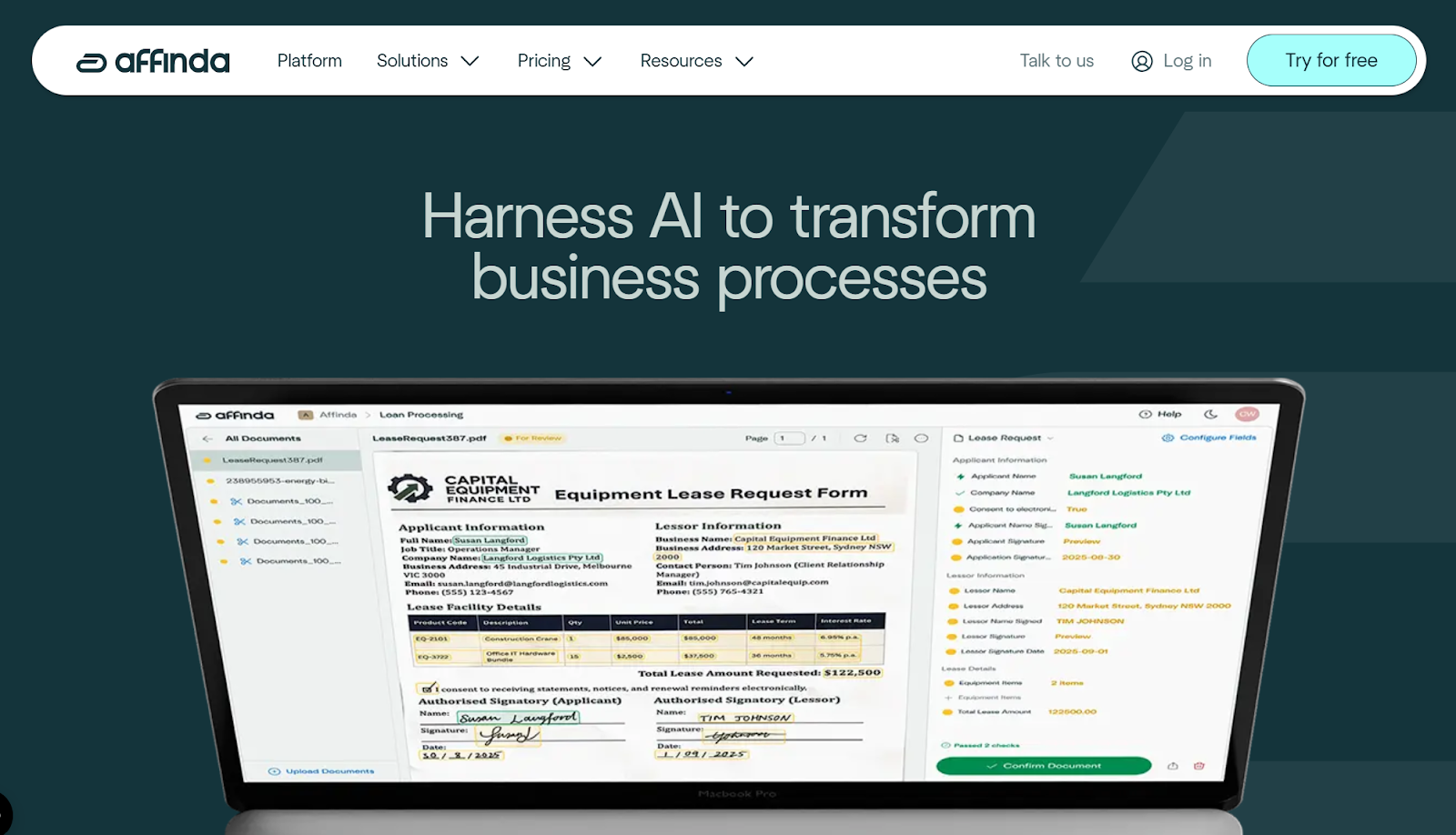This screenshot has height=835, width=1456.
Task: Click the rotate/refresh icon in document toolbar
Action: [x=861, y=438]
